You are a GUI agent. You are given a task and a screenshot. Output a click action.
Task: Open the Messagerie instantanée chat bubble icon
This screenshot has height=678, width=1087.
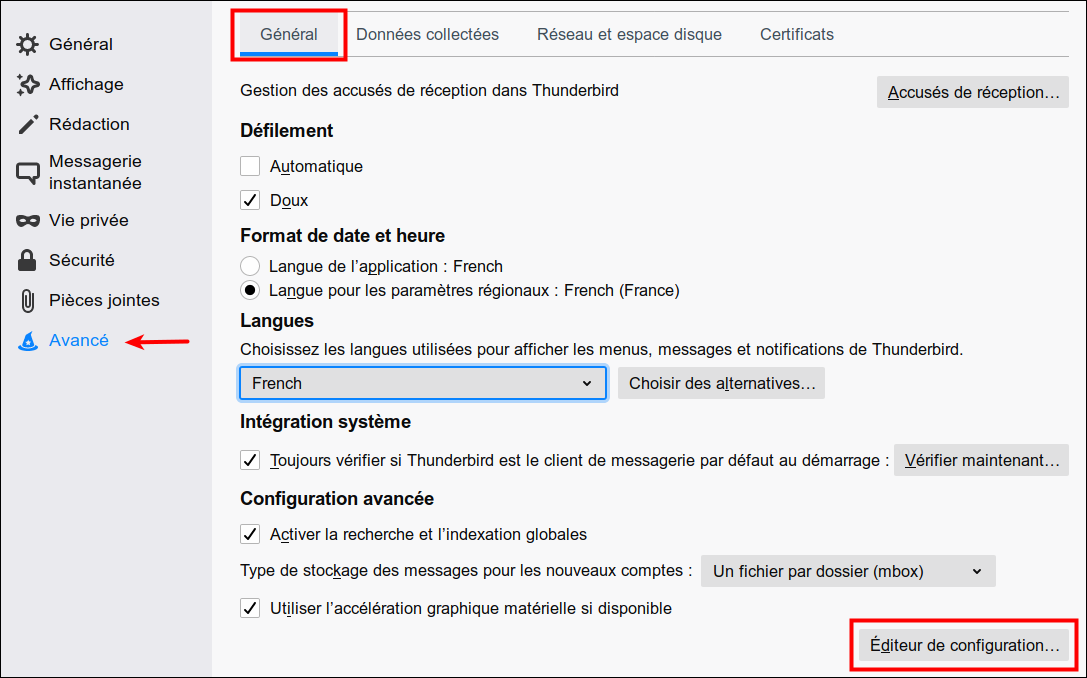(x=28, y=173)
